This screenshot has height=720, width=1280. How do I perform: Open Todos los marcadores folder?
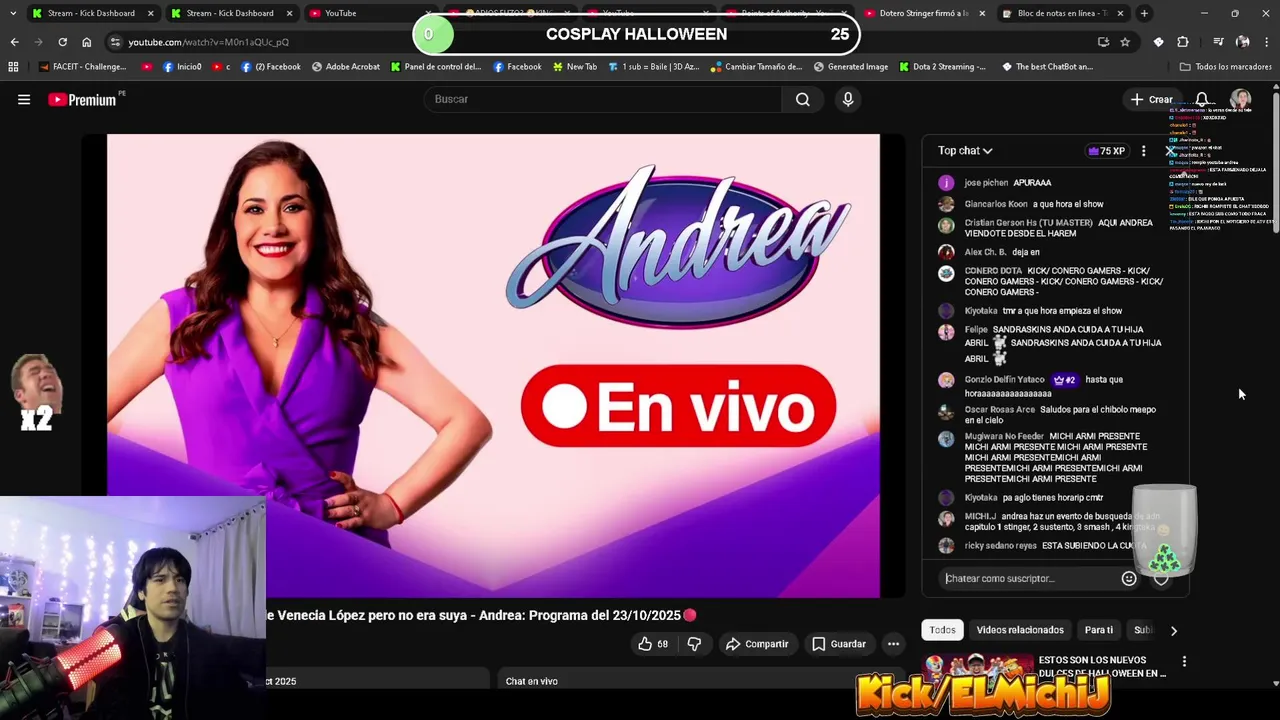coord(1226,67)
